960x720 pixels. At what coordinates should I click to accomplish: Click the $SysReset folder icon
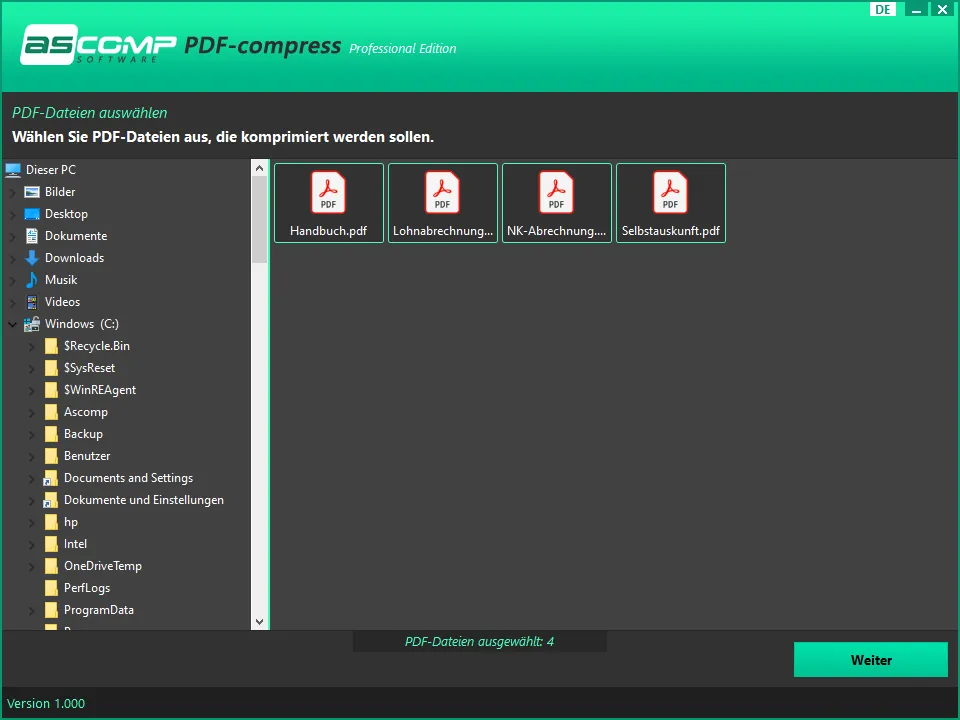(51, 368)
